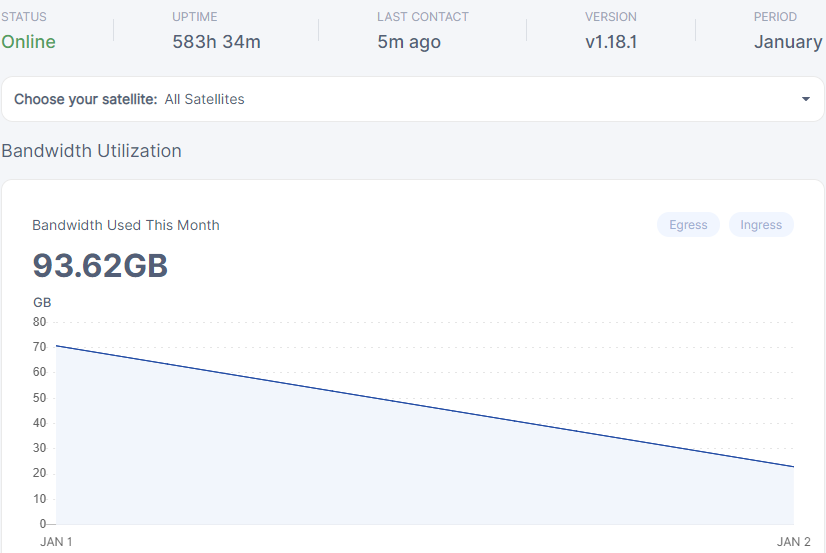This screenshot has width=826, height=553.
Task: Toggle the Egress chart filter
Action: (x=688, y=225)
